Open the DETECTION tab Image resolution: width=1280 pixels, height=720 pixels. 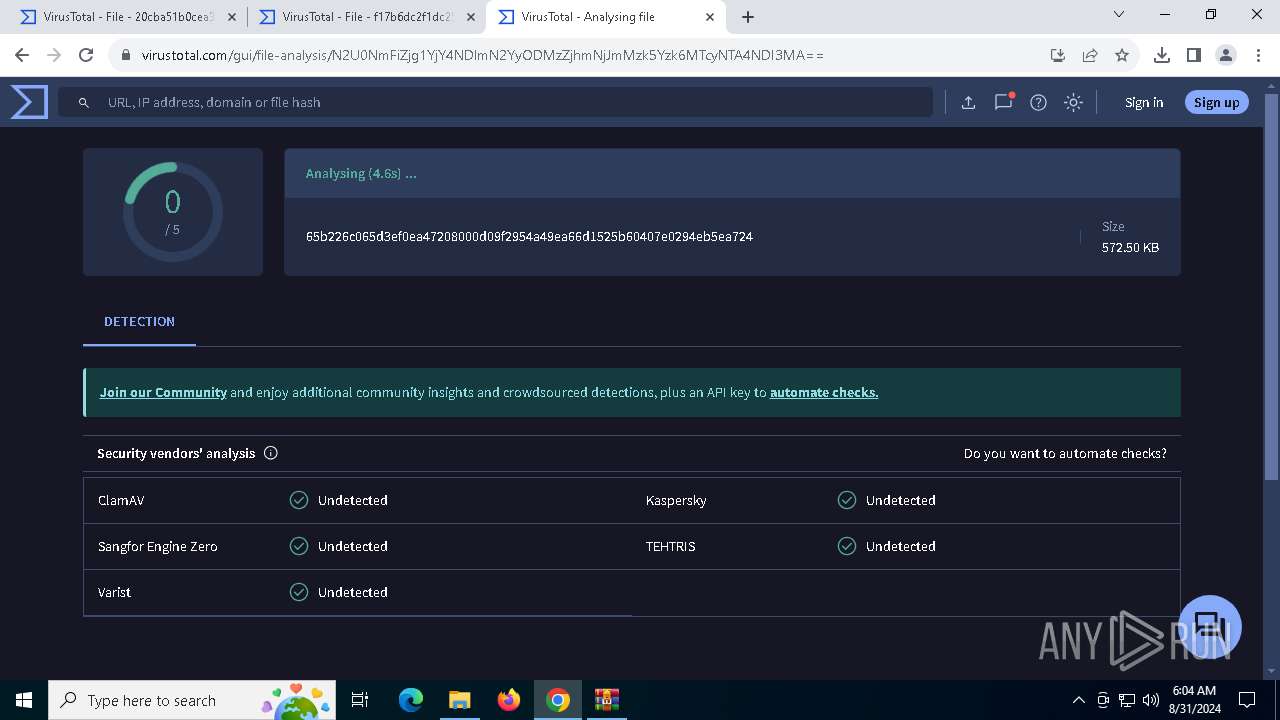pyautogui.click(x=139, y=322)
